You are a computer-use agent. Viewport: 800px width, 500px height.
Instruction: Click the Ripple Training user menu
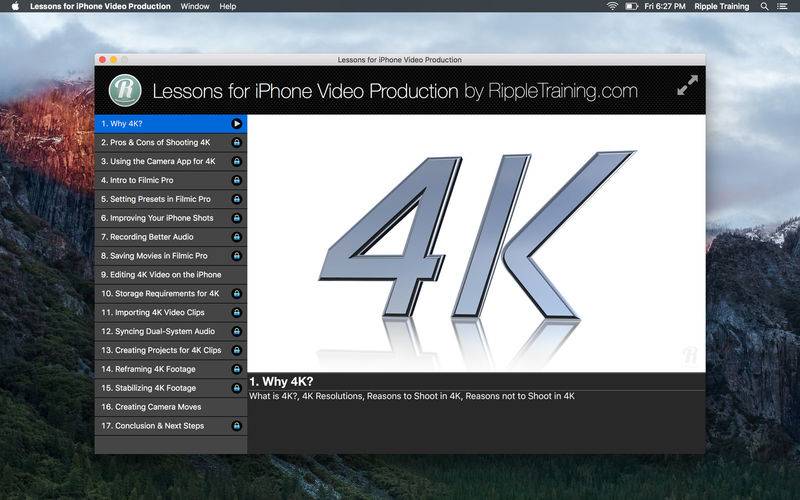click(x=721, y=6)
